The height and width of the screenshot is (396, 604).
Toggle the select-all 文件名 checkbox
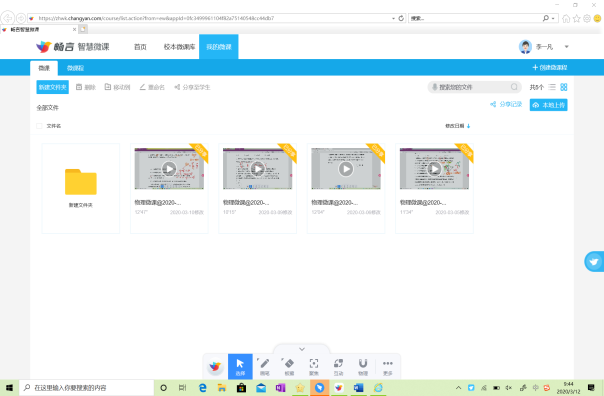point(39,126)
